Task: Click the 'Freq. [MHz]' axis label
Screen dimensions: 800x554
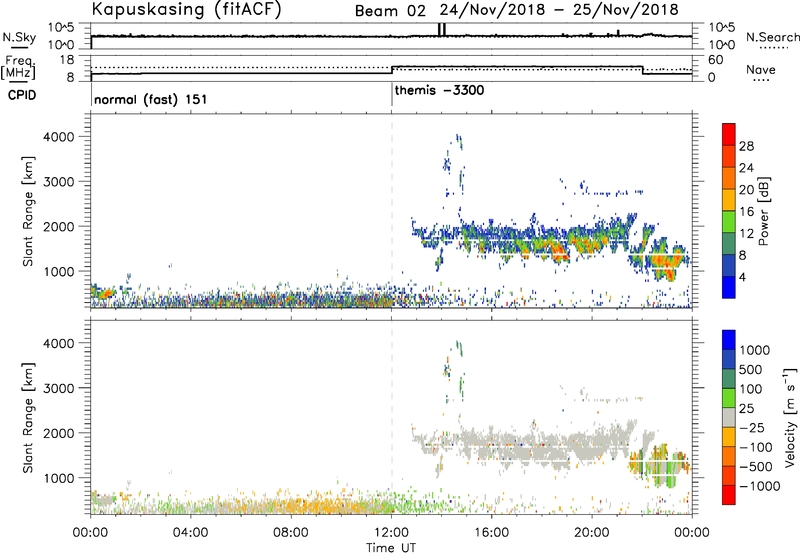Action: 18,68
